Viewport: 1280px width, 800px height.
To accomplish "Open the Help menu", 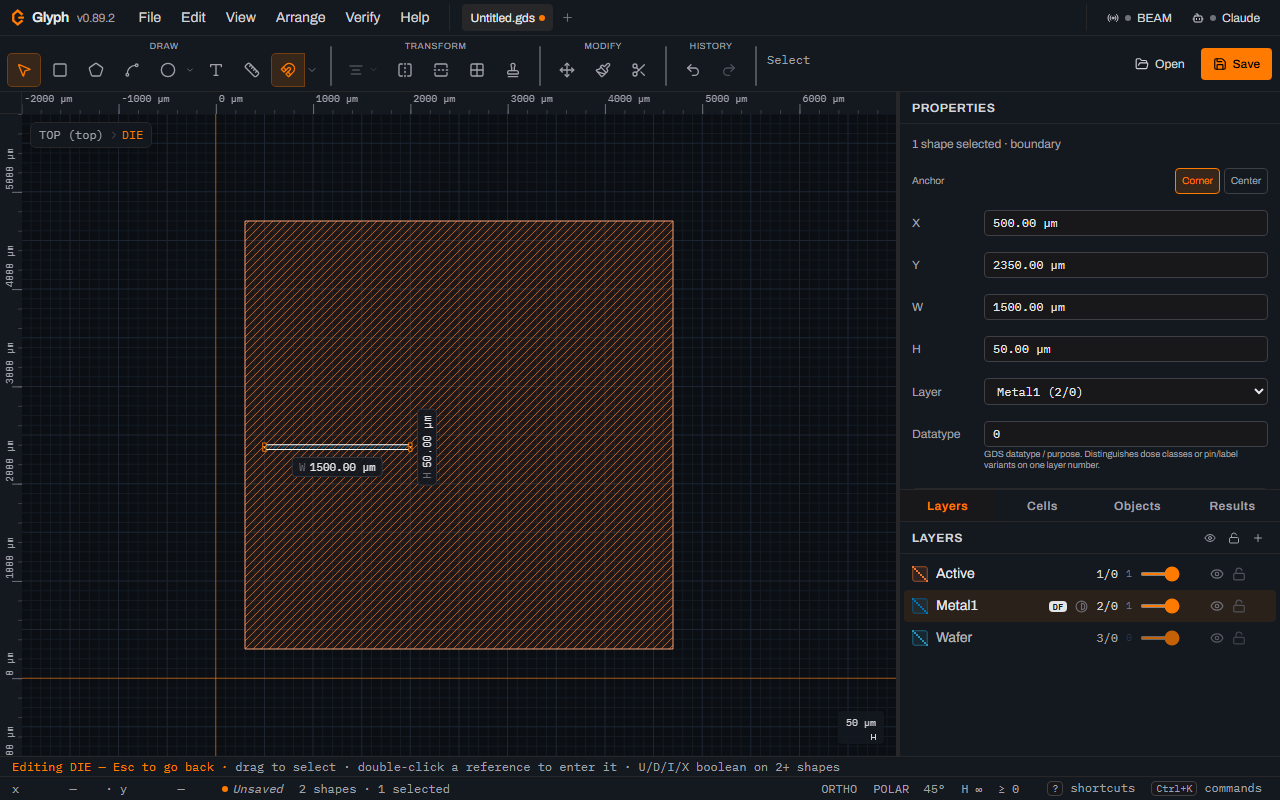I will tap(415, 18).
